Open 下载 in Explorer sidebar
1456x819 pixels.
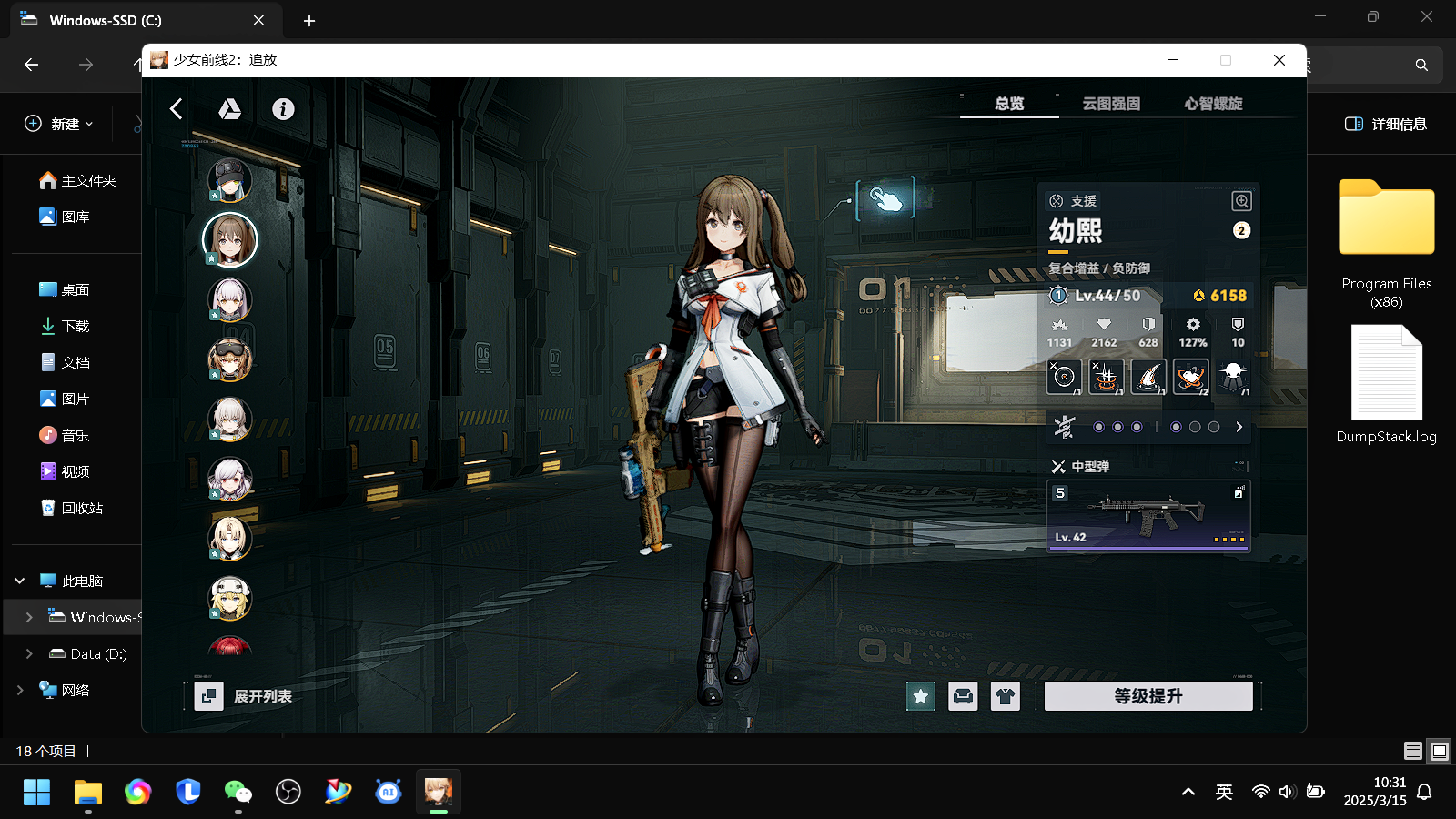point(65,326)
